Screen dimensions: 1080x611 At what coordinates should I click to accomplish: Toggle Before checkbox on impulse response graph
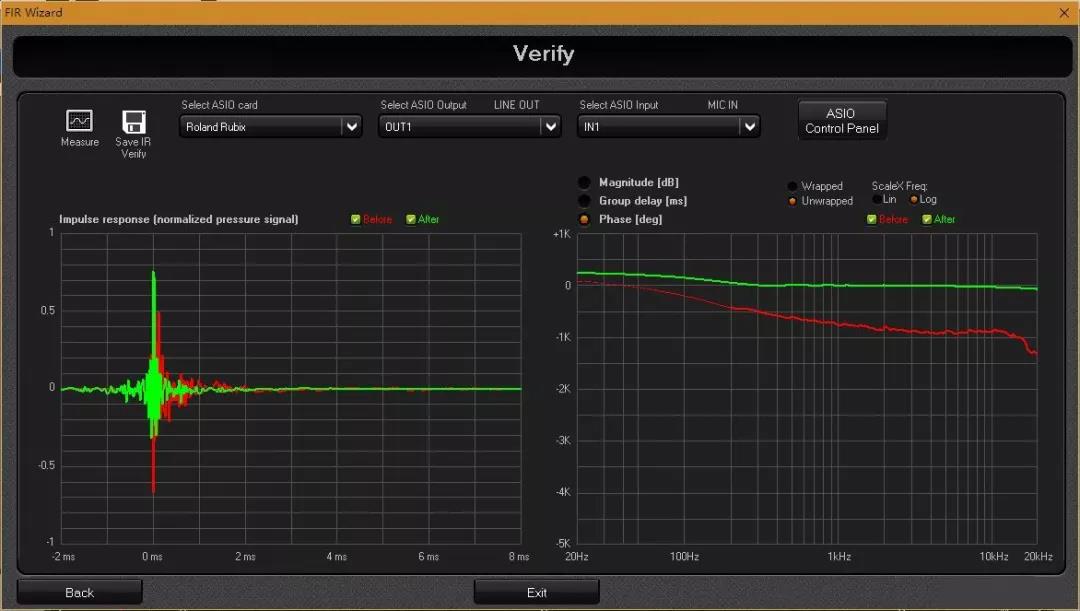[356, 219]
